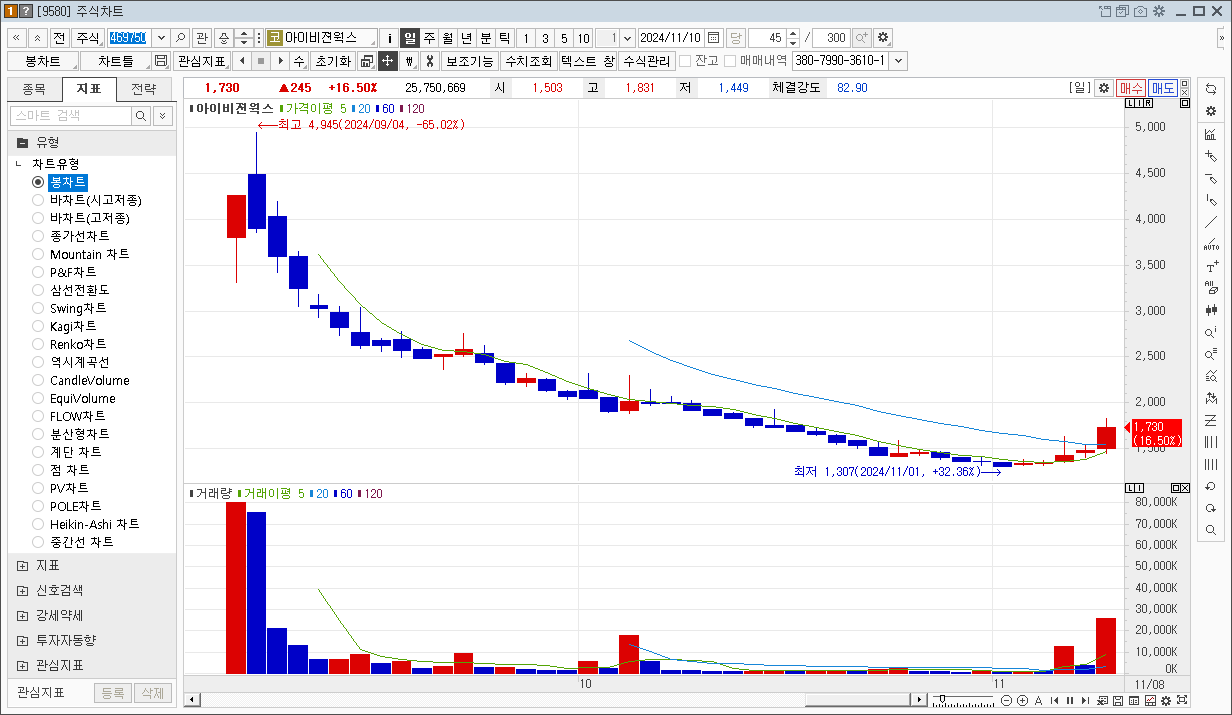Click the 등록 button

tap(113, 693)
